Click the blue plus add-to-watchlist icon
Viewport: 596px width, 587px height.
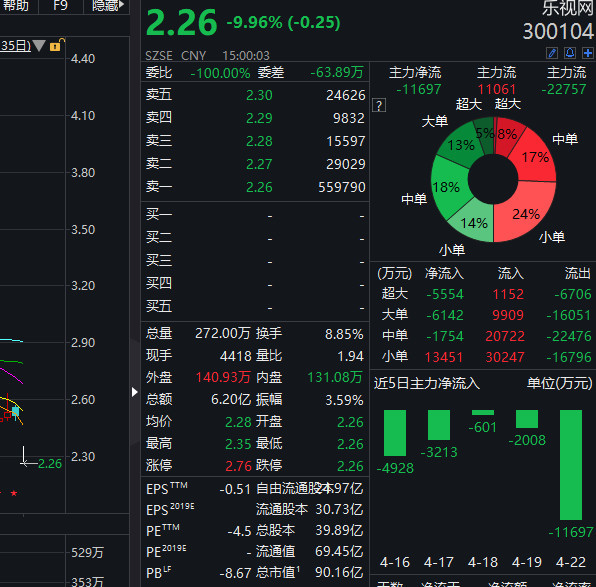pos(588,53)
